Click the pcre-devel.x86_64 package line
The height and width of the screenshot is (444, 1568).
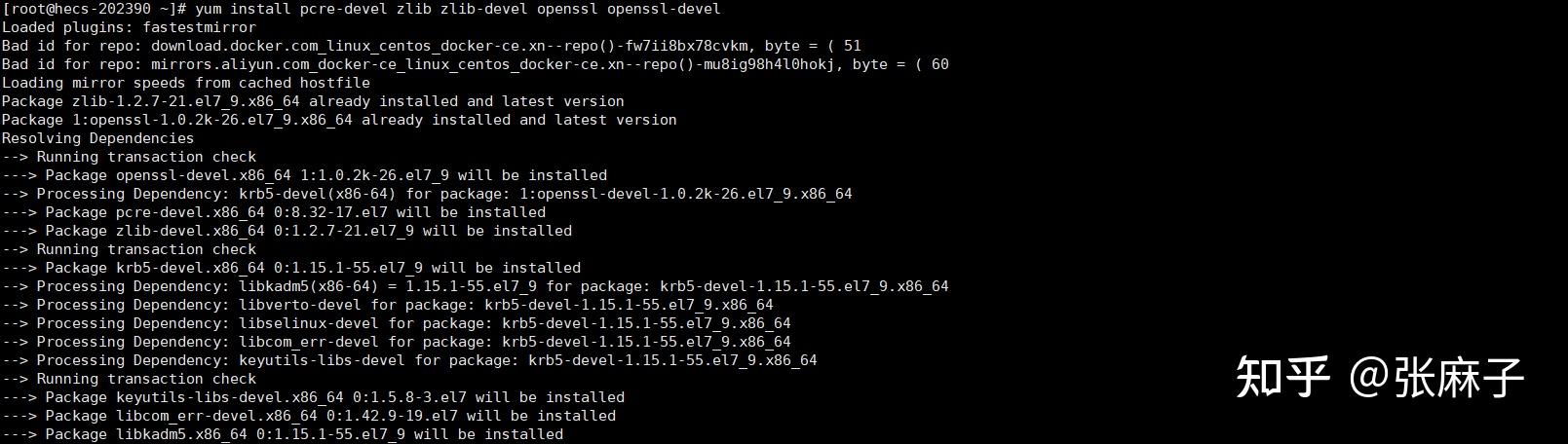(274, 212)
